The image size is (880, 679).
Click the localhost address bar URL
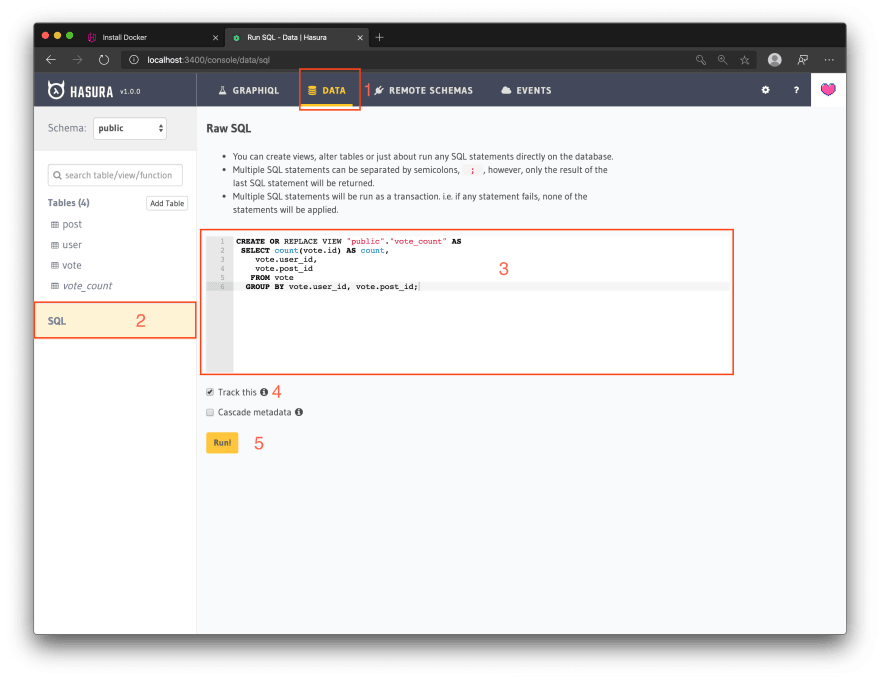(209, 59)
